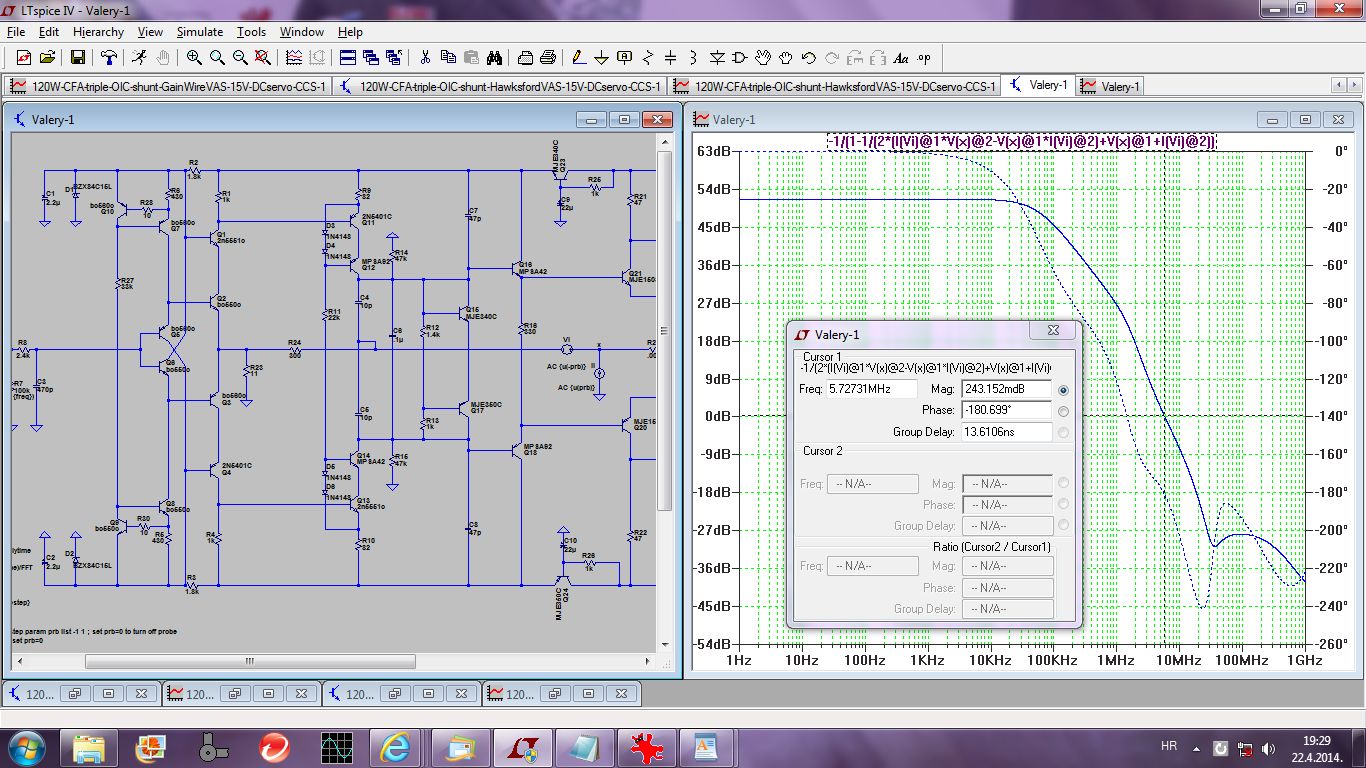Select Cursor 1 Phase radio button
This screenshot has height=768, width=1366.
coord(1062,411)
